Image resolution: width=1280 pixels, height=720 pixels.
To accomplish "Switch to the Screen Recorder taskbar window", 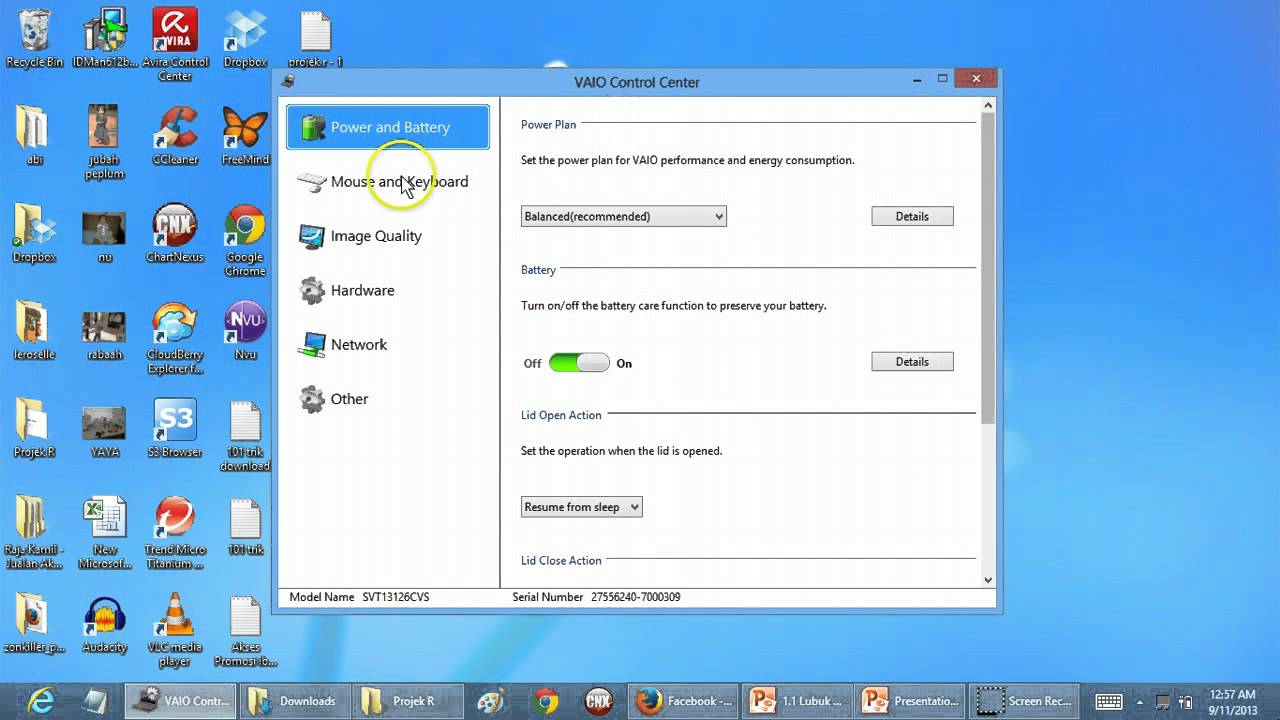I will (x=1025, y=701).
